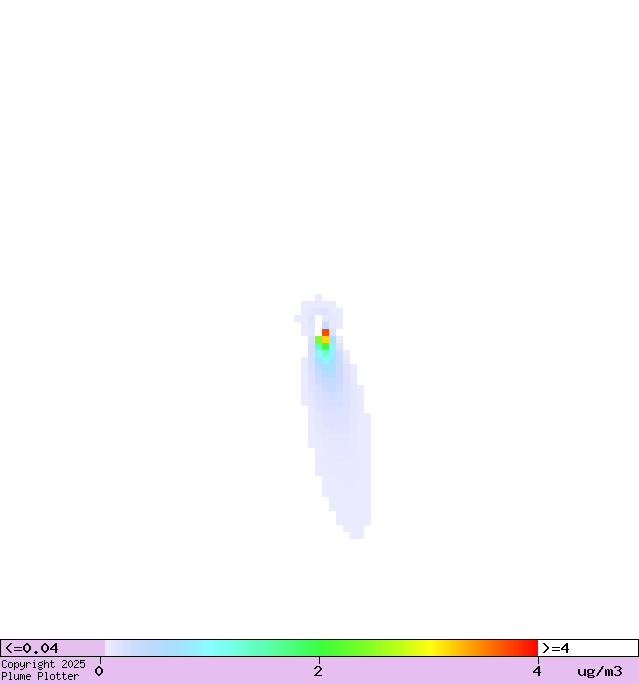This screenshot has width=639, height=684.
Task: Click the 'Plume Plotter' text
Action: (40, 676)
